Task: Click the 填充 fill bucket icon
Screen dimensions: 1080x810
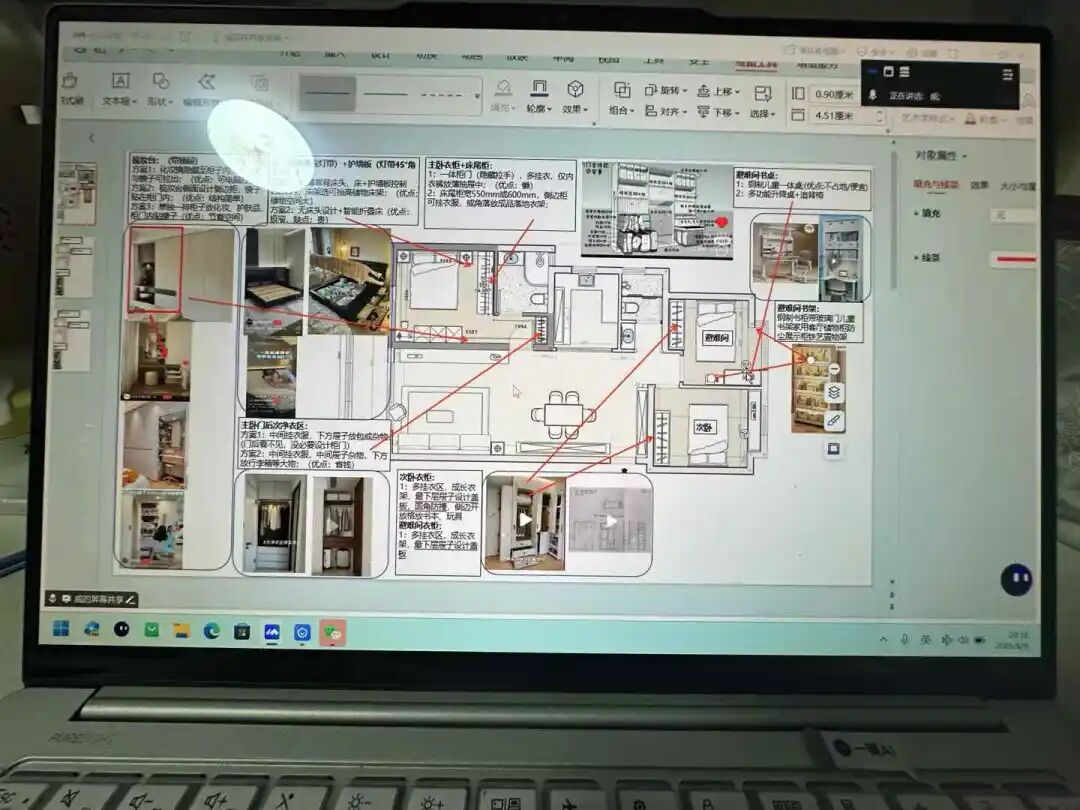Action: 503,87
